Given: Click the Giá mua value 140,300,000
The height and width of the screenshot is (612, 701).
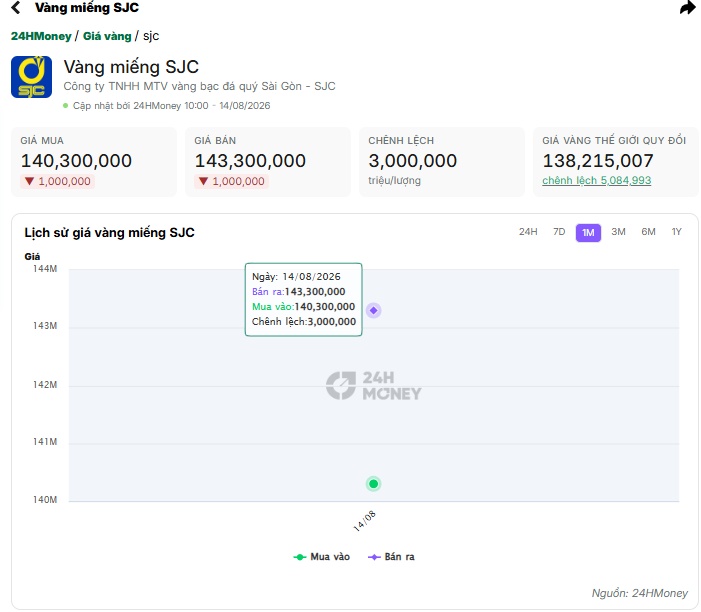Looking at the screenshot, I should pyautogui.click(x=76, y=161).
